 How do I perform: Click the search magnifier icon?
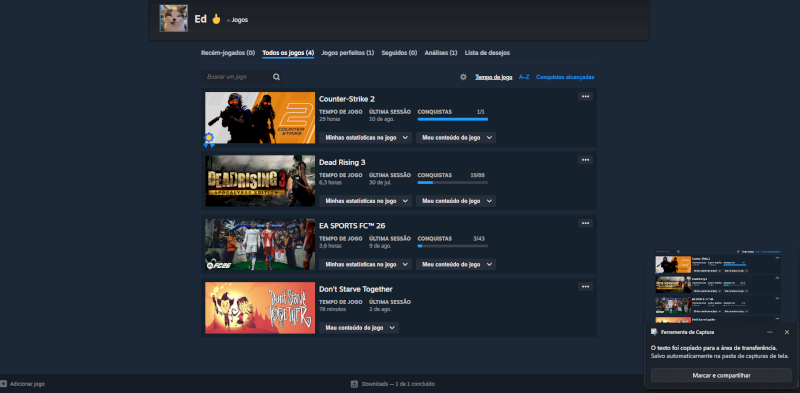click(276, 77)
